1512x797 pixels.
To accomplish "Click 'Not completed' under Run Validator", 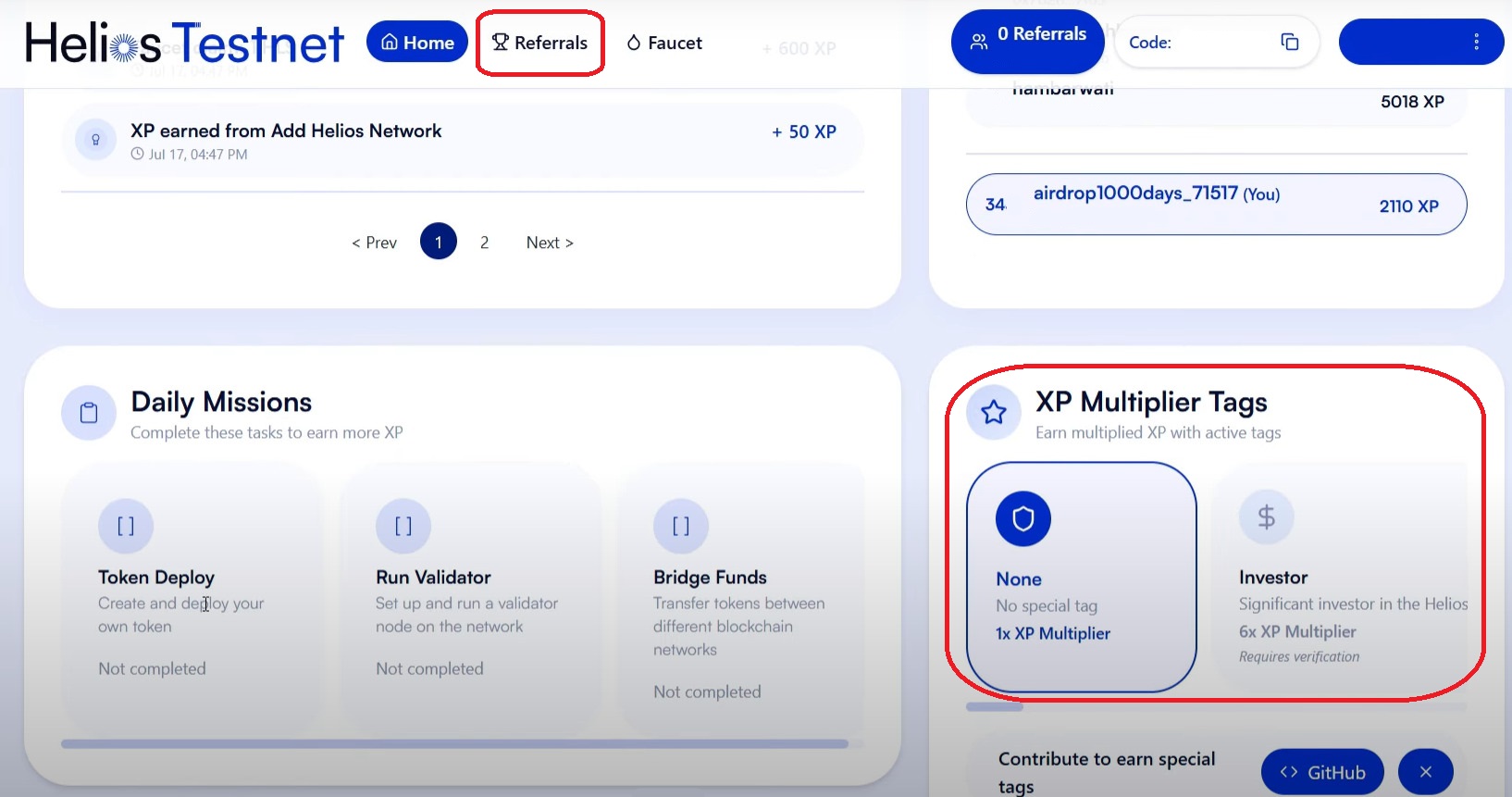I will click(429, 668).
